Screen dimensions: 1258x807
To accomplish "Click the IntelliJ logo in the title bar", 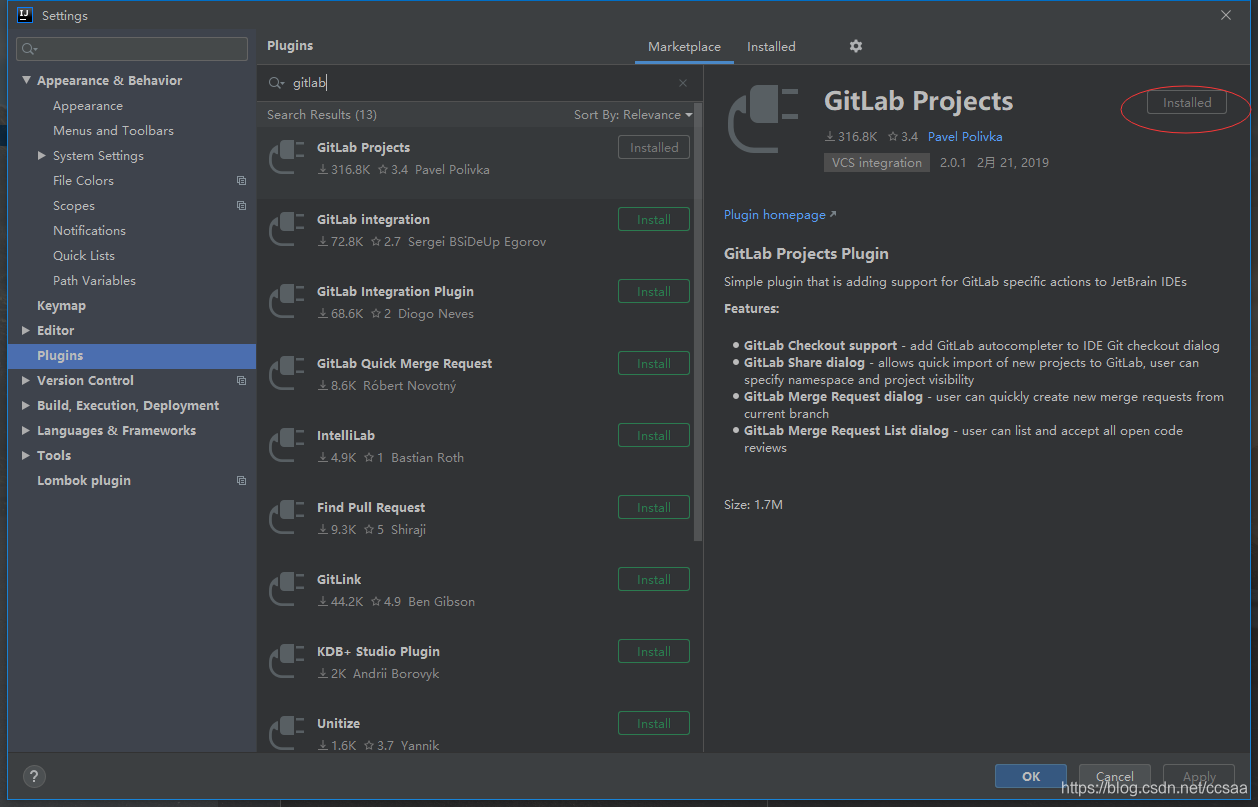I will click(25, 15).
